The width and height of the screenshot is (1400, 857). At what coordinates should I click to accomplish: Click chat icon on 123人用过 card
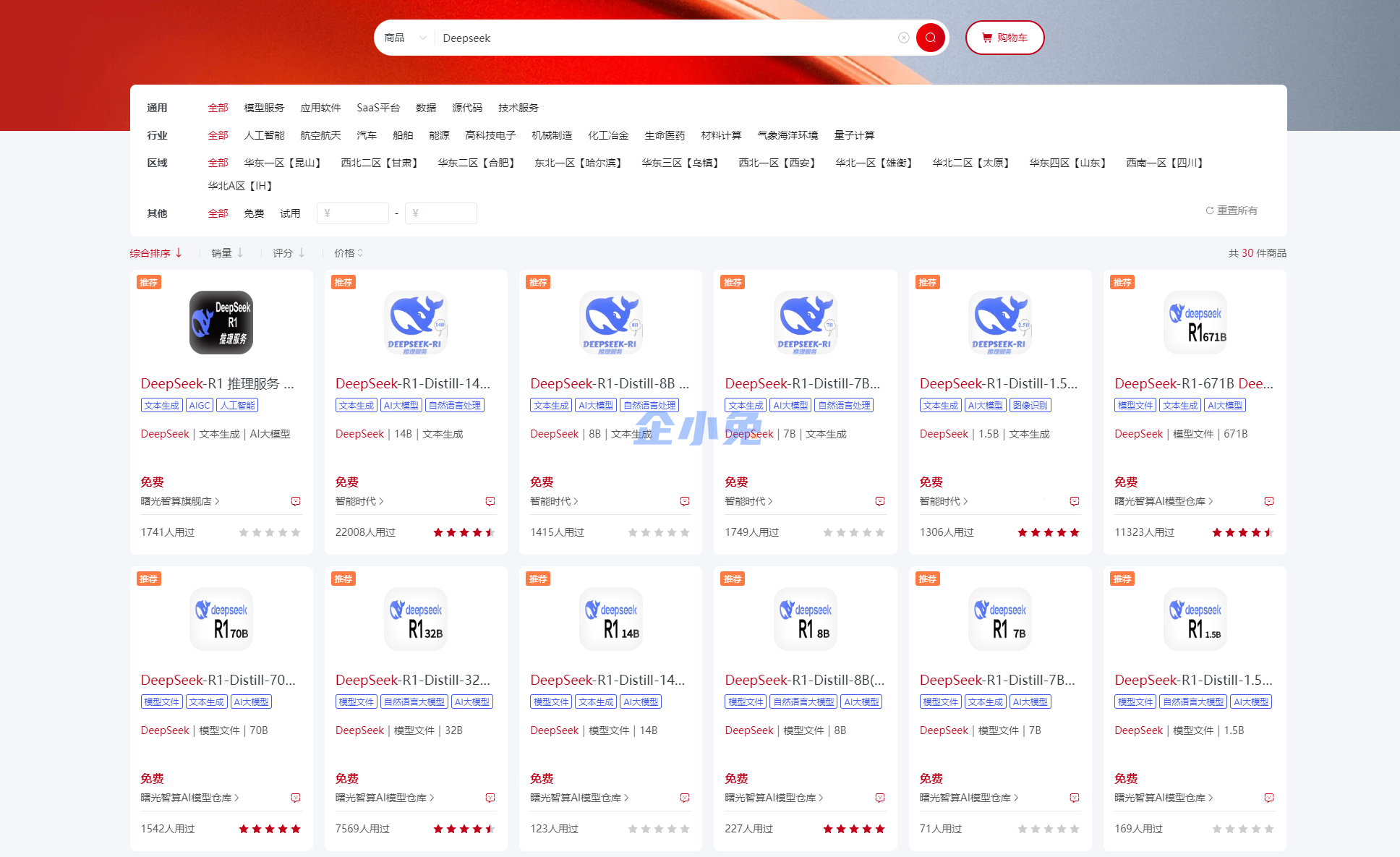[685, 798]
